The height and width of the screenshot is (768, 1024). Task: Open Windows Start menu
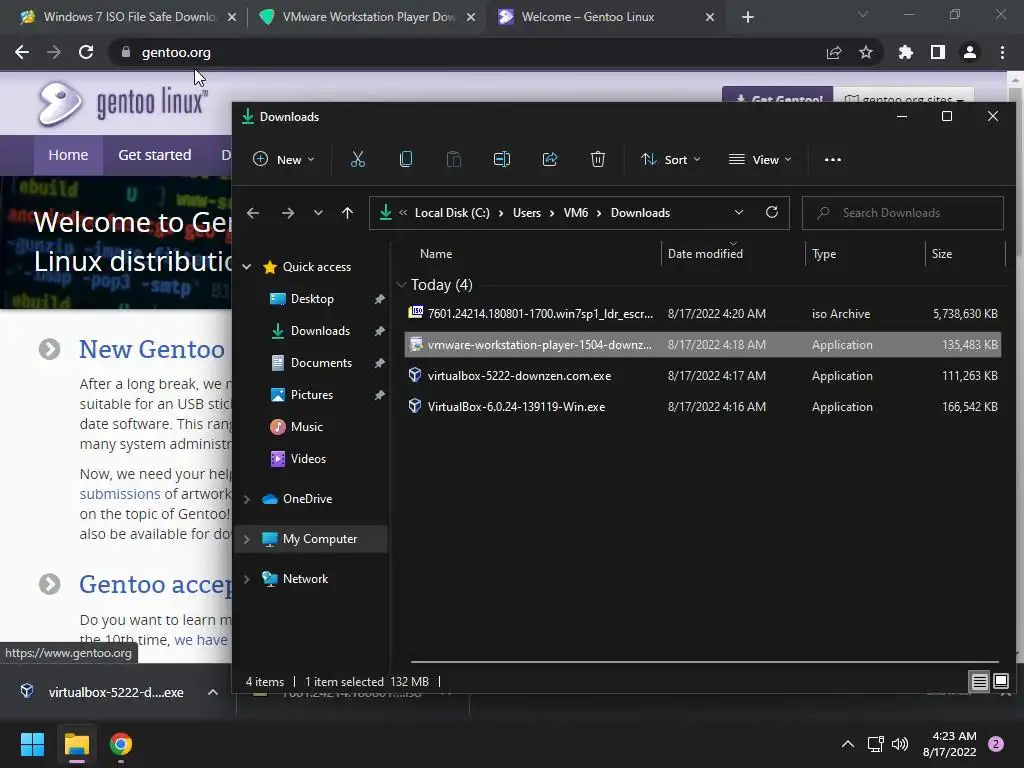click(32, 744)
